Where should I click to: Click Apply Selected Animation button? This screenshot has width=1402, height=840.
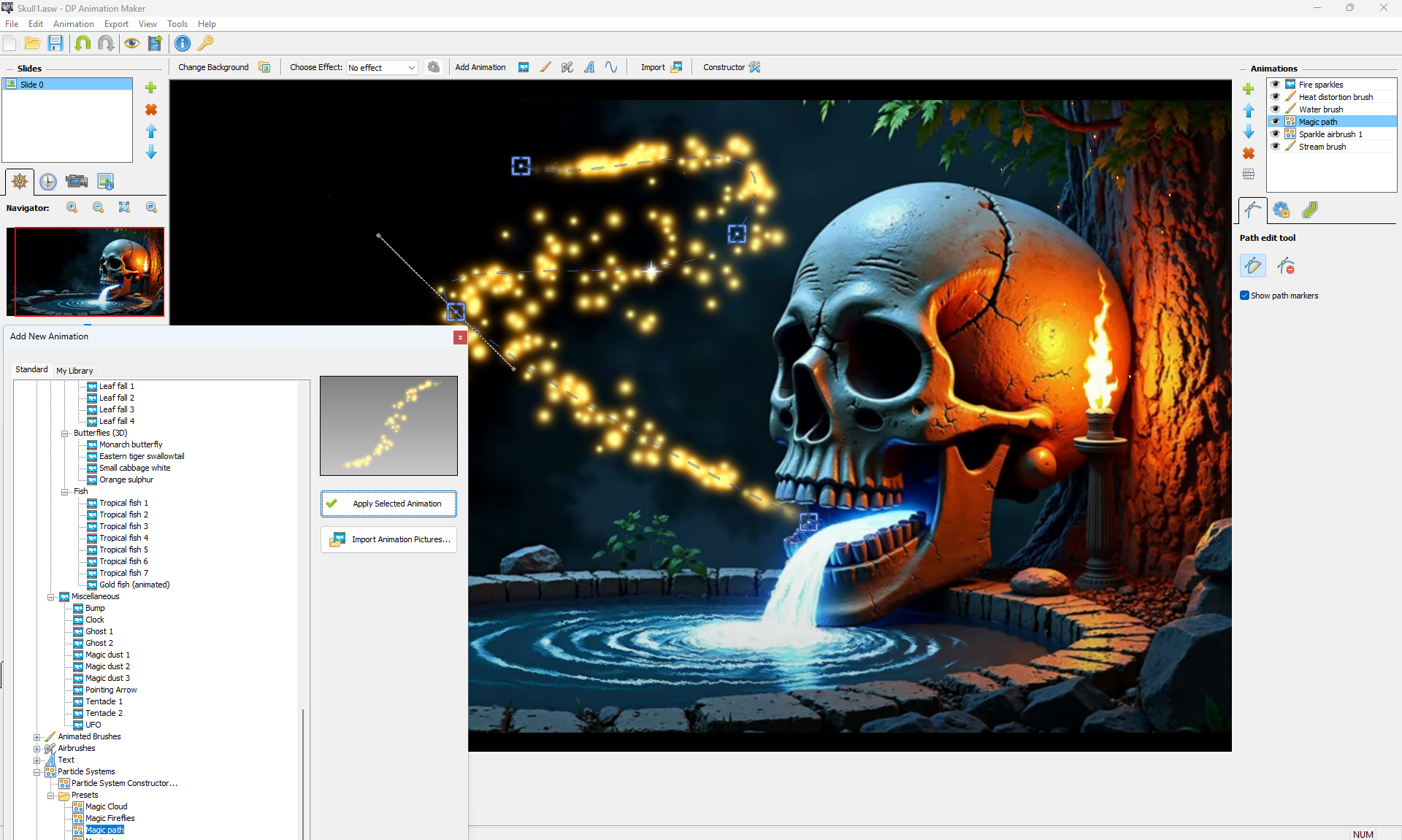coord(388,504)
